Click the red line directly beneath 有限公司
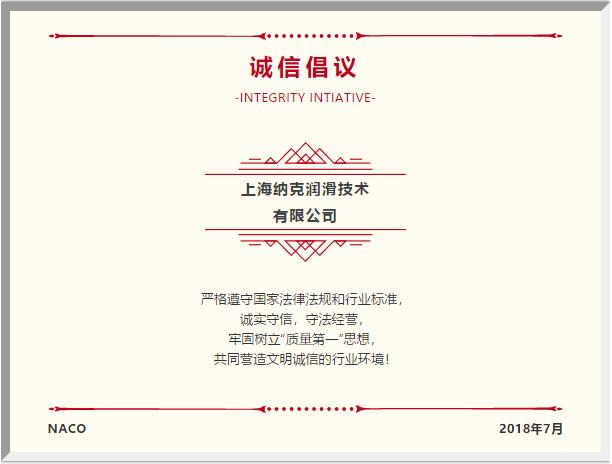The width and height of the screenshot is (612, 464). pyautogui.click(x=305, y=230)
